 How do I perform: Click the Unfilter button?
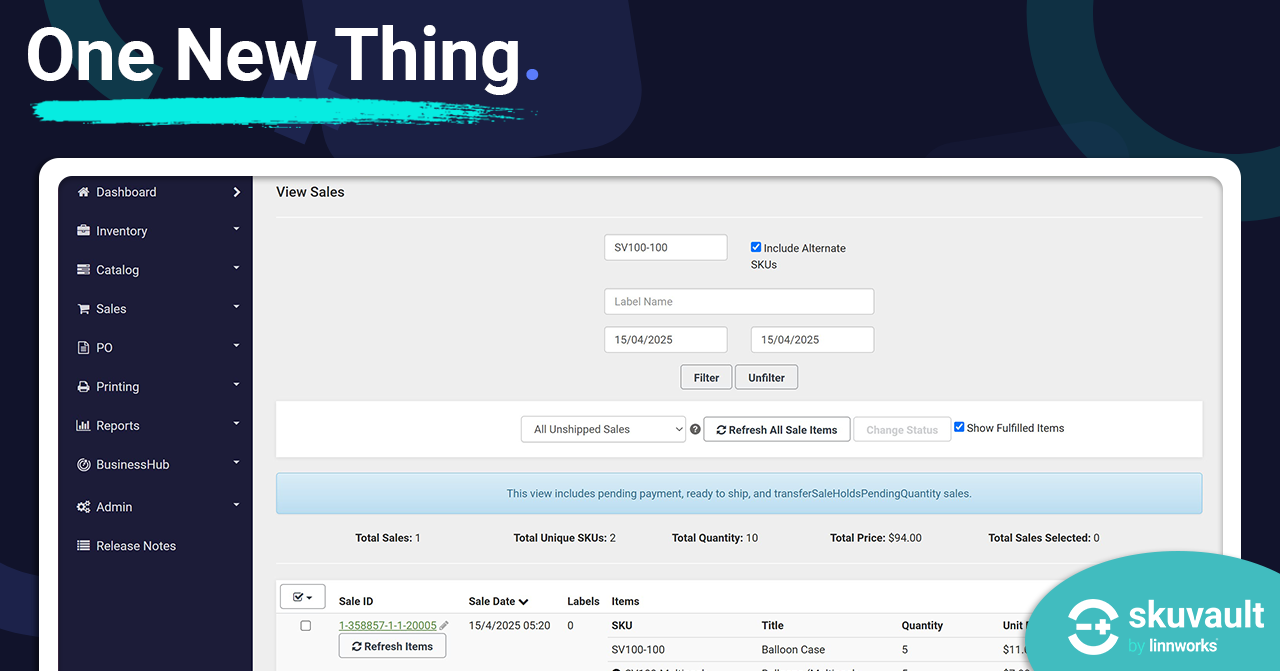pos(766,377)
